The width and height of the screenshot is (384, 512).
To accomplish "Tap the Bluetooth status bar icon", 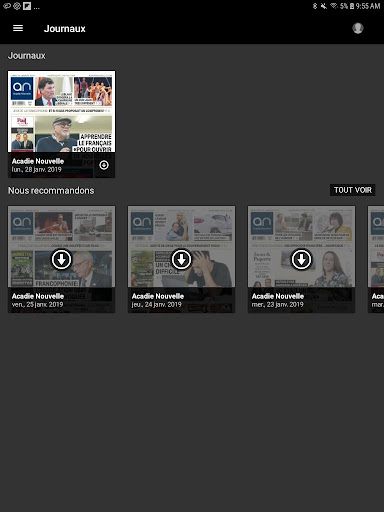I will point(315,6).
